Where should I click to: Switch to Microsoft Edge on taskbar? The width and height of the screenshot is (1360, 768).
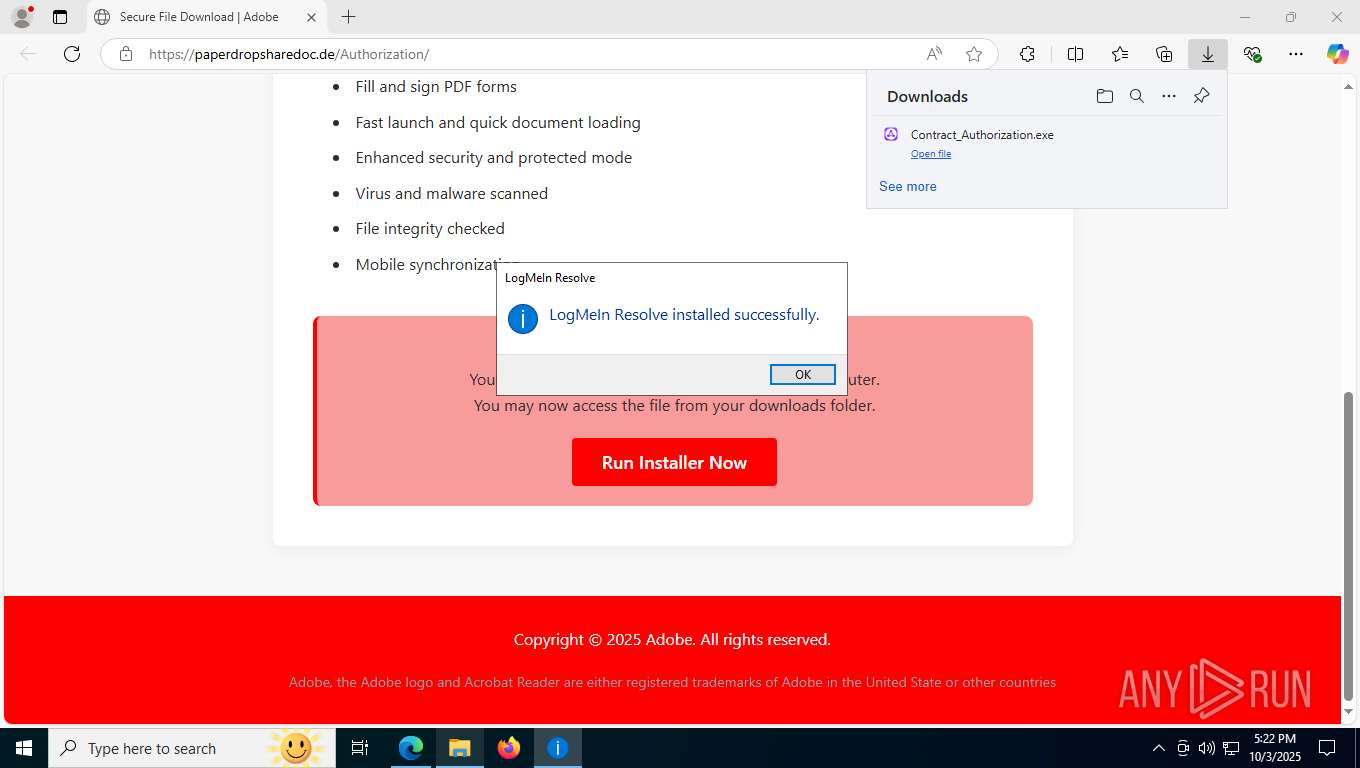pos(411,748)
